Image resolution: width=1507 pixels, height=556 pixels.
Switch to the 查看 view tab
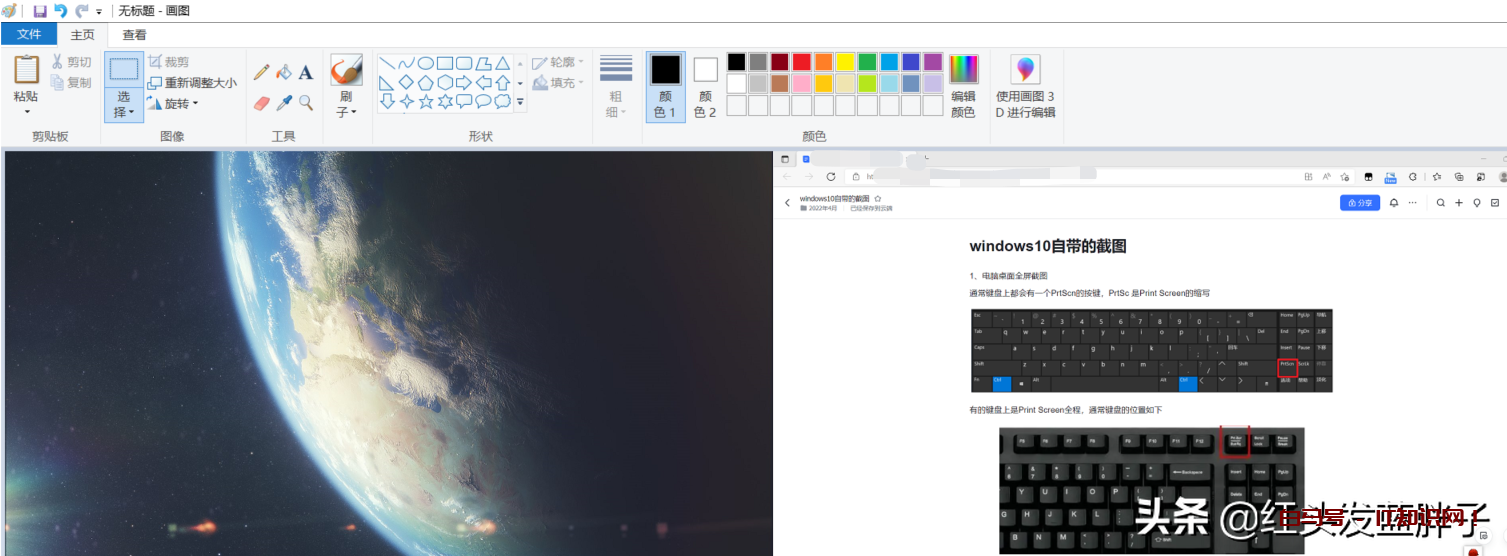click(134, 34)
